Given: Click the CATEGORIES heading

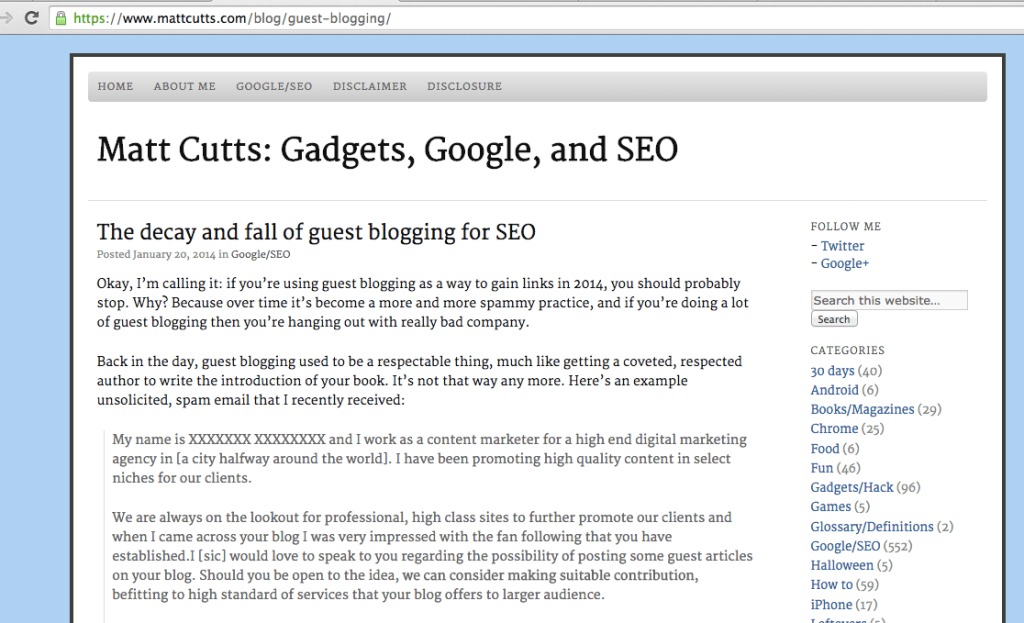Looking at the screenshot, I should pyautogui.click(x=848, y=351).
